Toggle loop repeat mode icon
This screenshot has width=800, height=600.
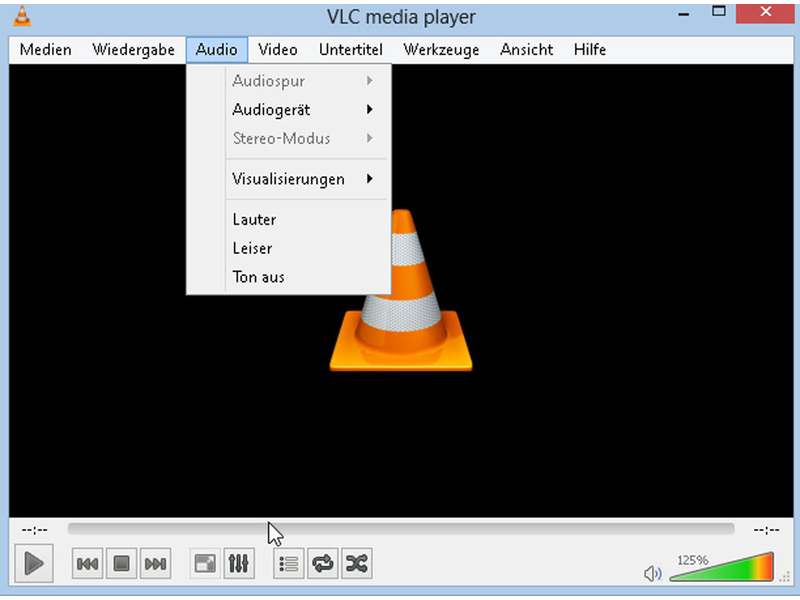pos(322,563)
